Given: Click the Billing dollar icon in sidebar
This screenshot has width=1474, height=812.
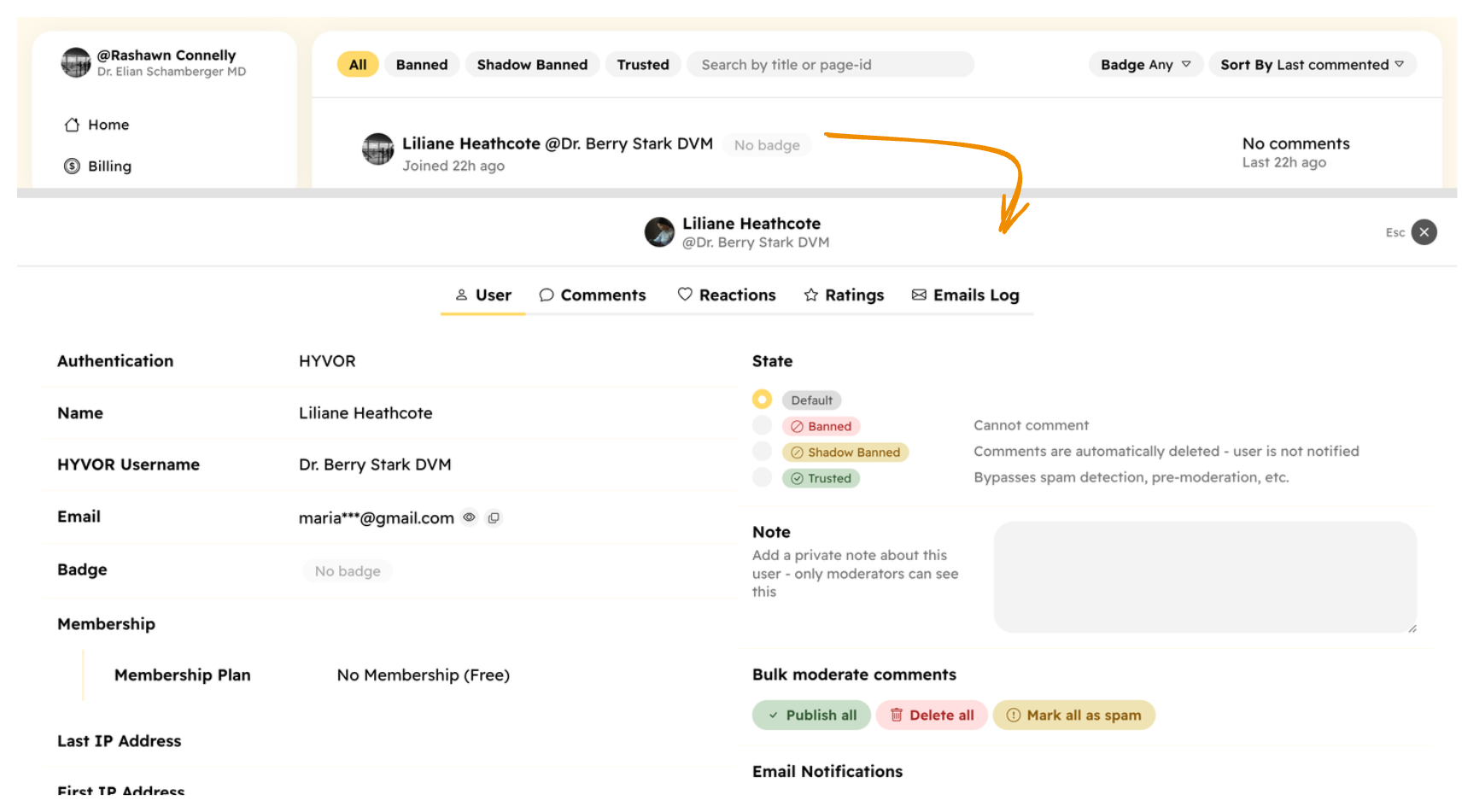Looking at the screenshot, I should pos(73,166).
